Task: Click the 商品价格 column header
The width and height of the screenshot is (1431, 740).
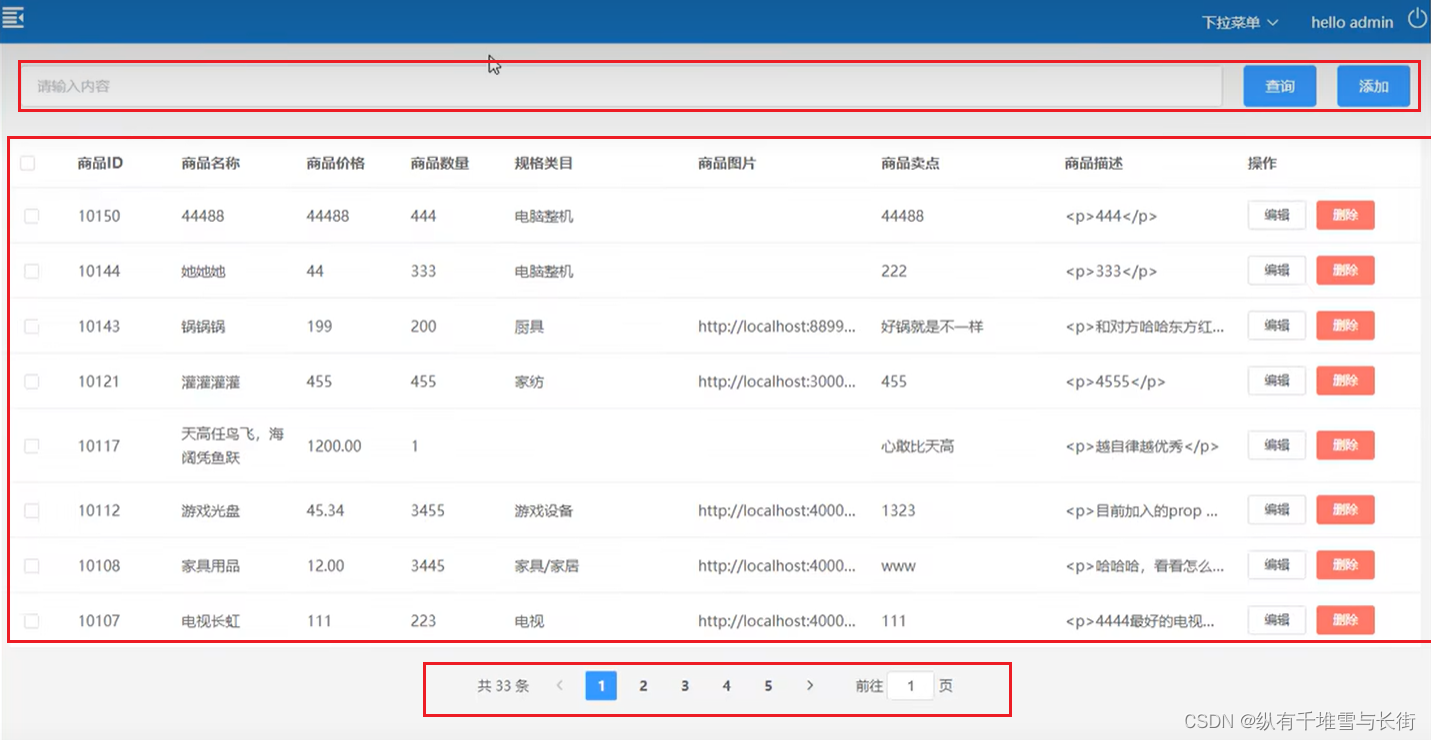Action: [x=336, y=163]
